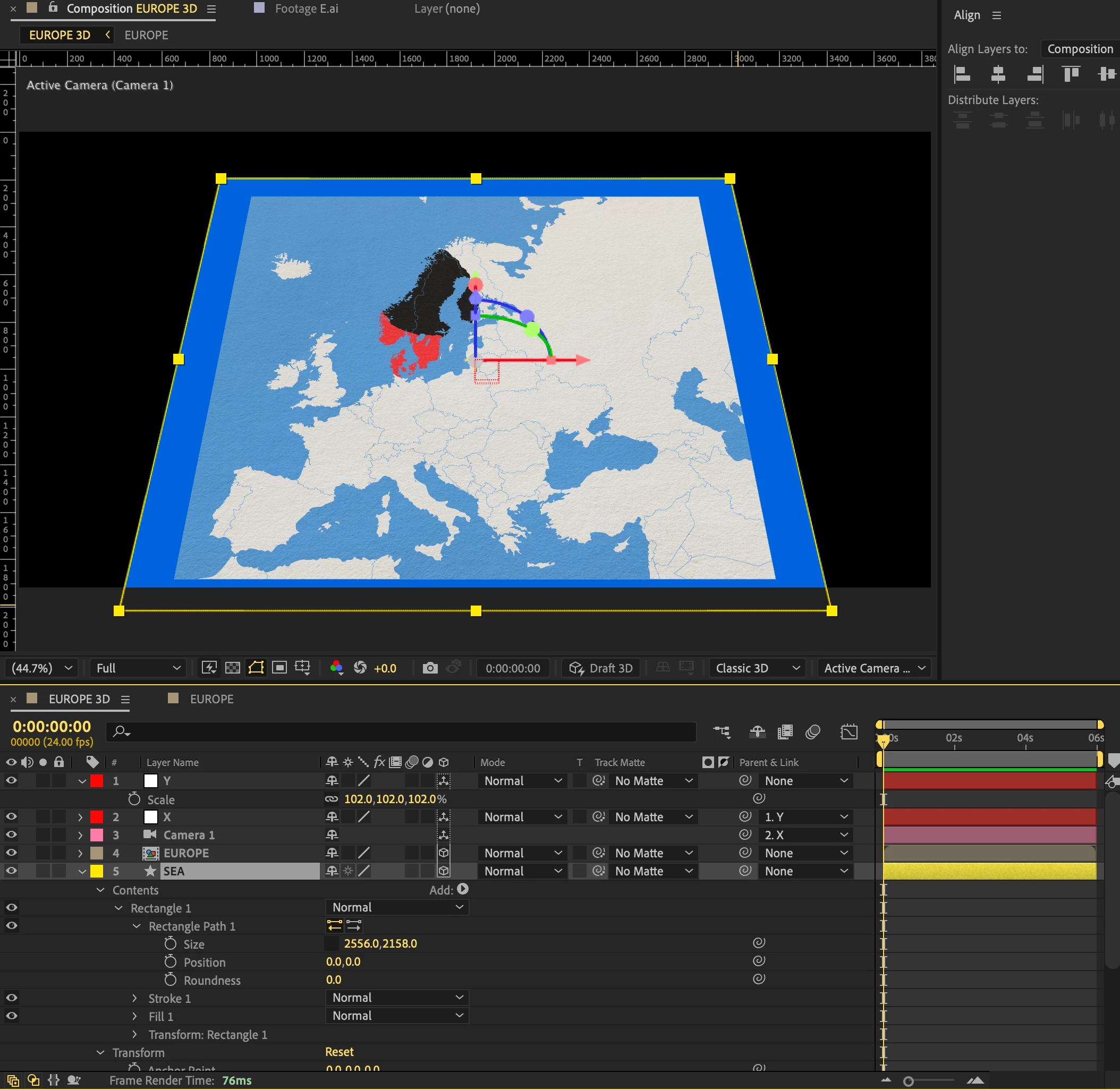Click Reset next to Transform
This screenshot has width=1120, height=1090.
click(339, 1052)
